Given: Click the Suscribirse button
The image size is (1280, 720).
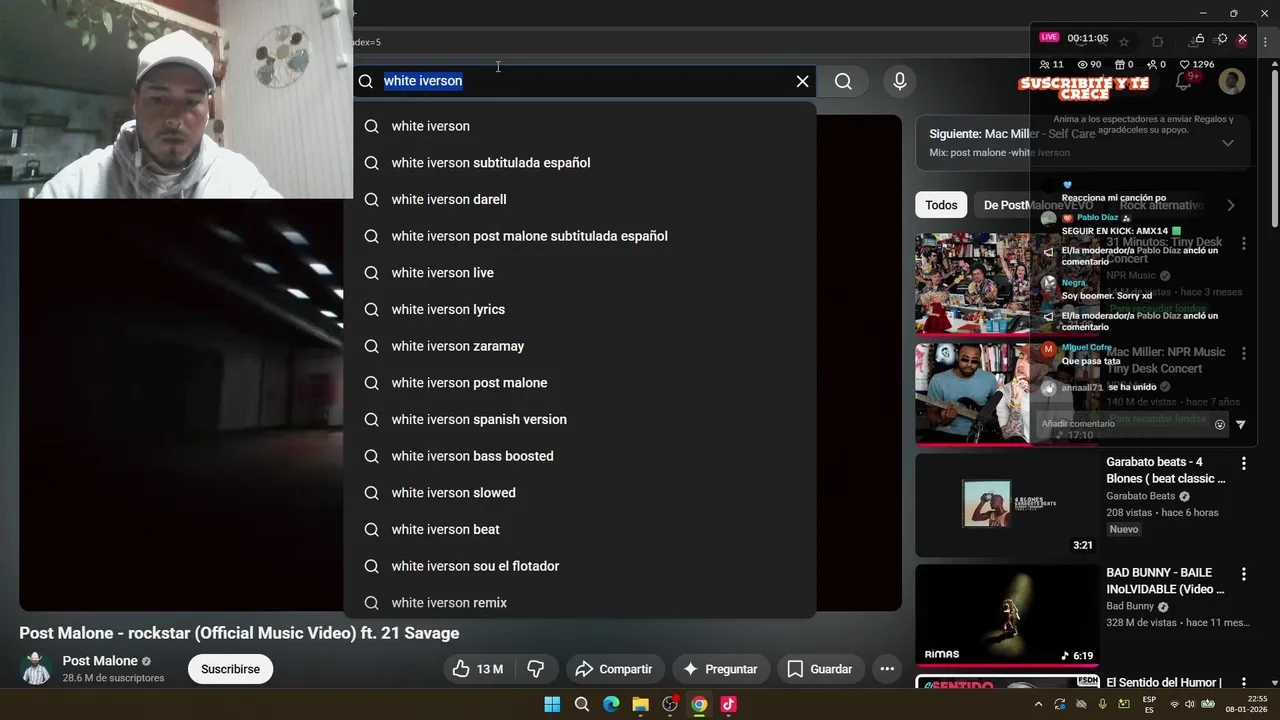Looking at the screenshot, I should point(230,669).
